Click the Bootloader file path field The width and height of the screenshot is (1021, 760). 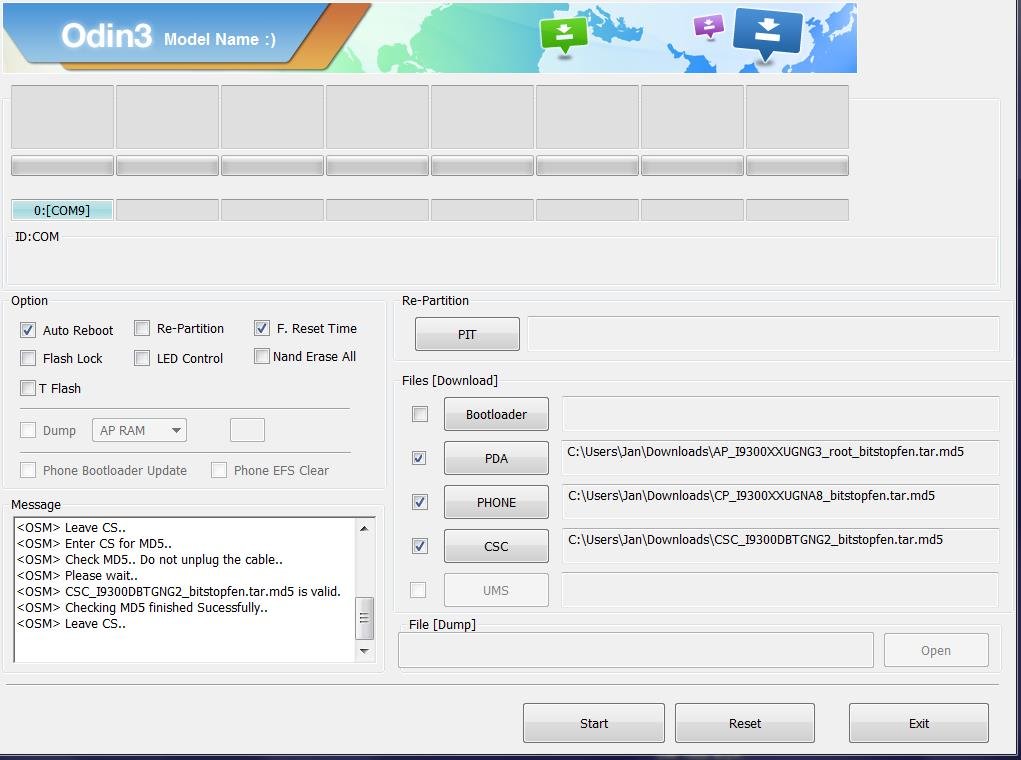(x=780, y=414)
